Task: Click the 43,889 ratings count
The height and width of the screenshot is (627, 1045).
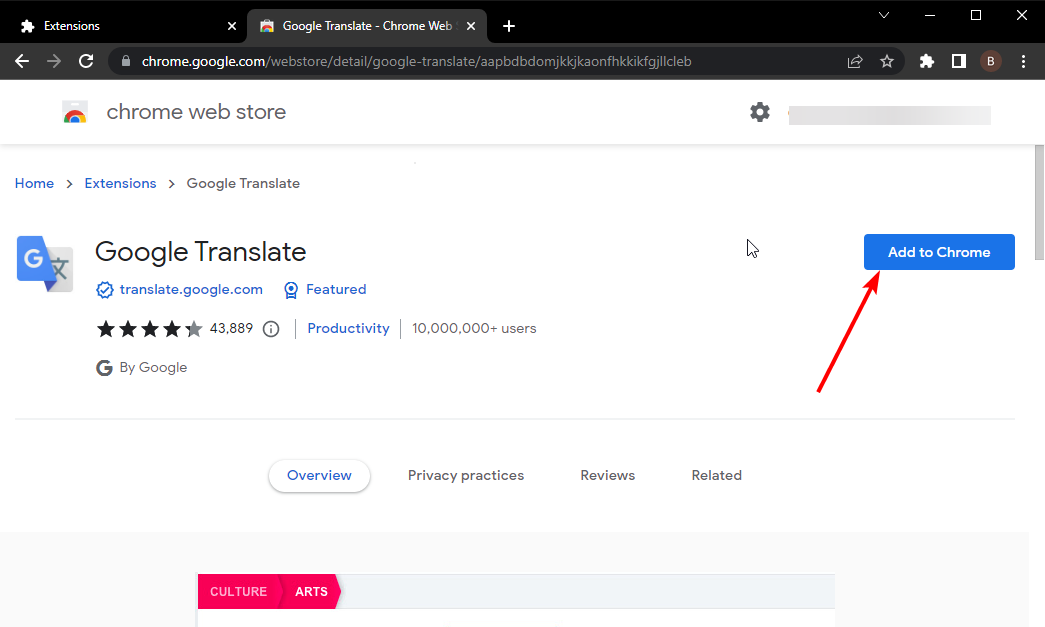Action: (x=231, y=328)
